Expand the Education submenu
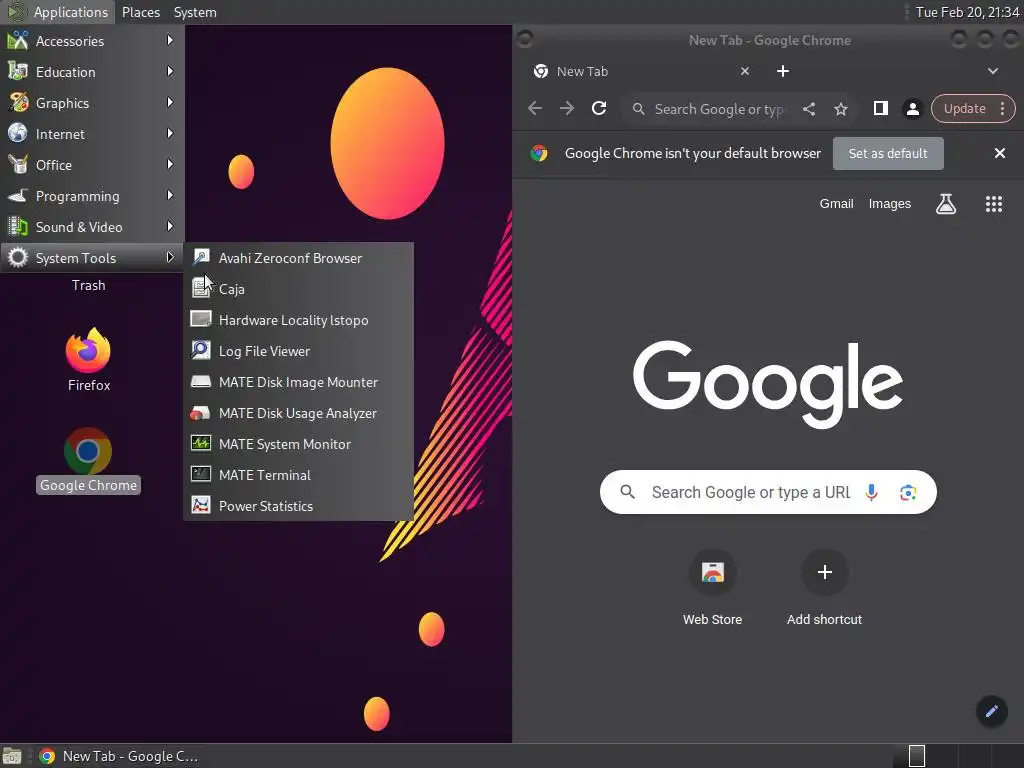Viewport: 1024px width, 768px height. [x=91, y=72]
